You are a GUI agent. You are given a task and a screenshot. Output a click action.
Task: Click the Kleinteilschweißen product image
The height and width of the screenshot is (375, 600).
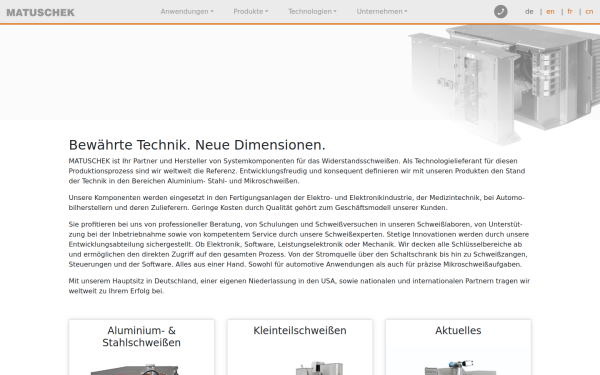320,368
